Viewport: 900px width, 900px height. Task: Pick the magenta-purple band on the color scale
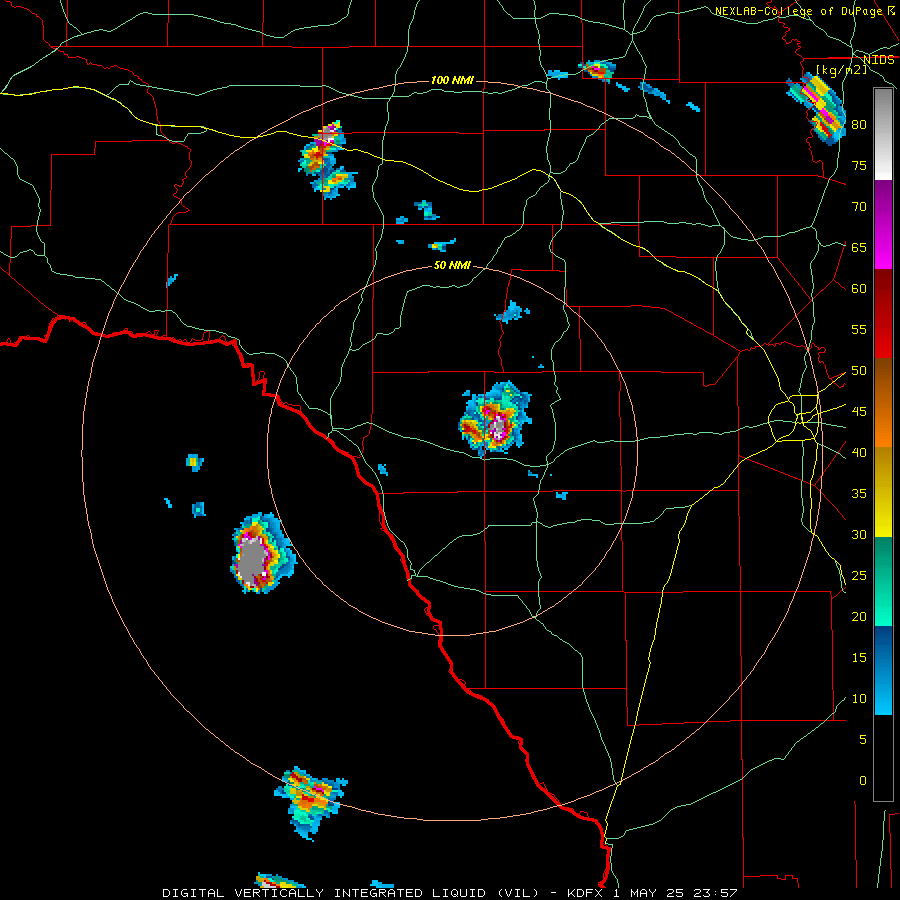pyautogui.click(x=883, y=225)
